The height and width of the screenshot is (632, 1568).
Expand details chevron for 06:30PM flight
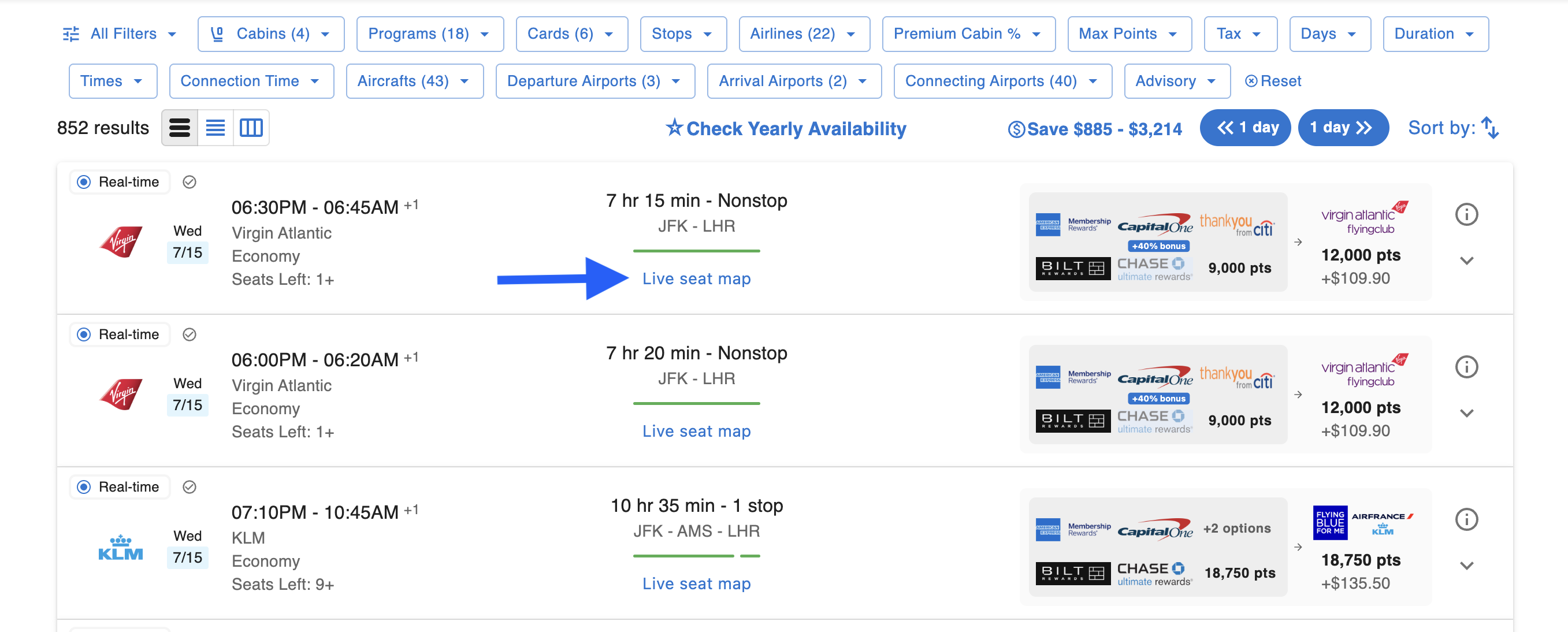pyautogui.click(x=1466, y=261)
